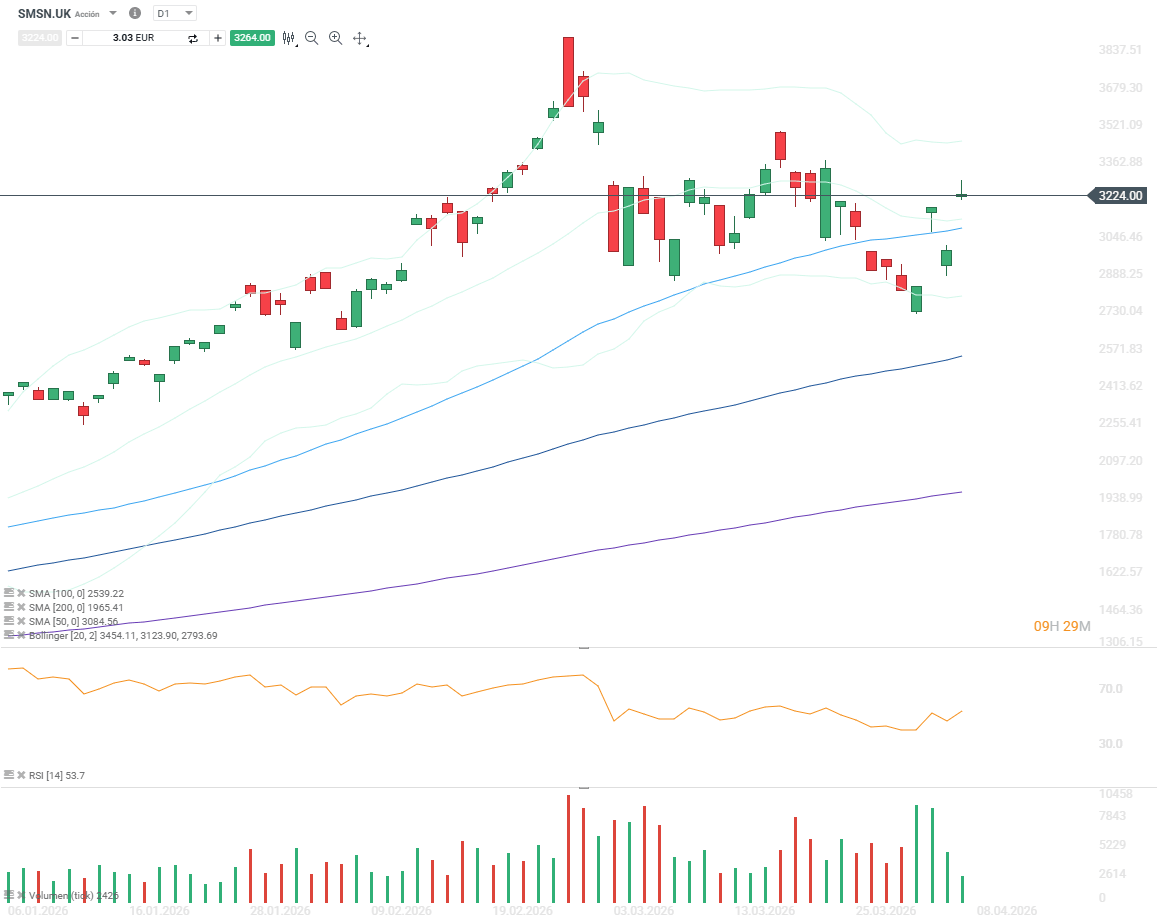Click the 3.03 EUR volume field
This screenshot has height=923, width=1157.
(133, 38)
